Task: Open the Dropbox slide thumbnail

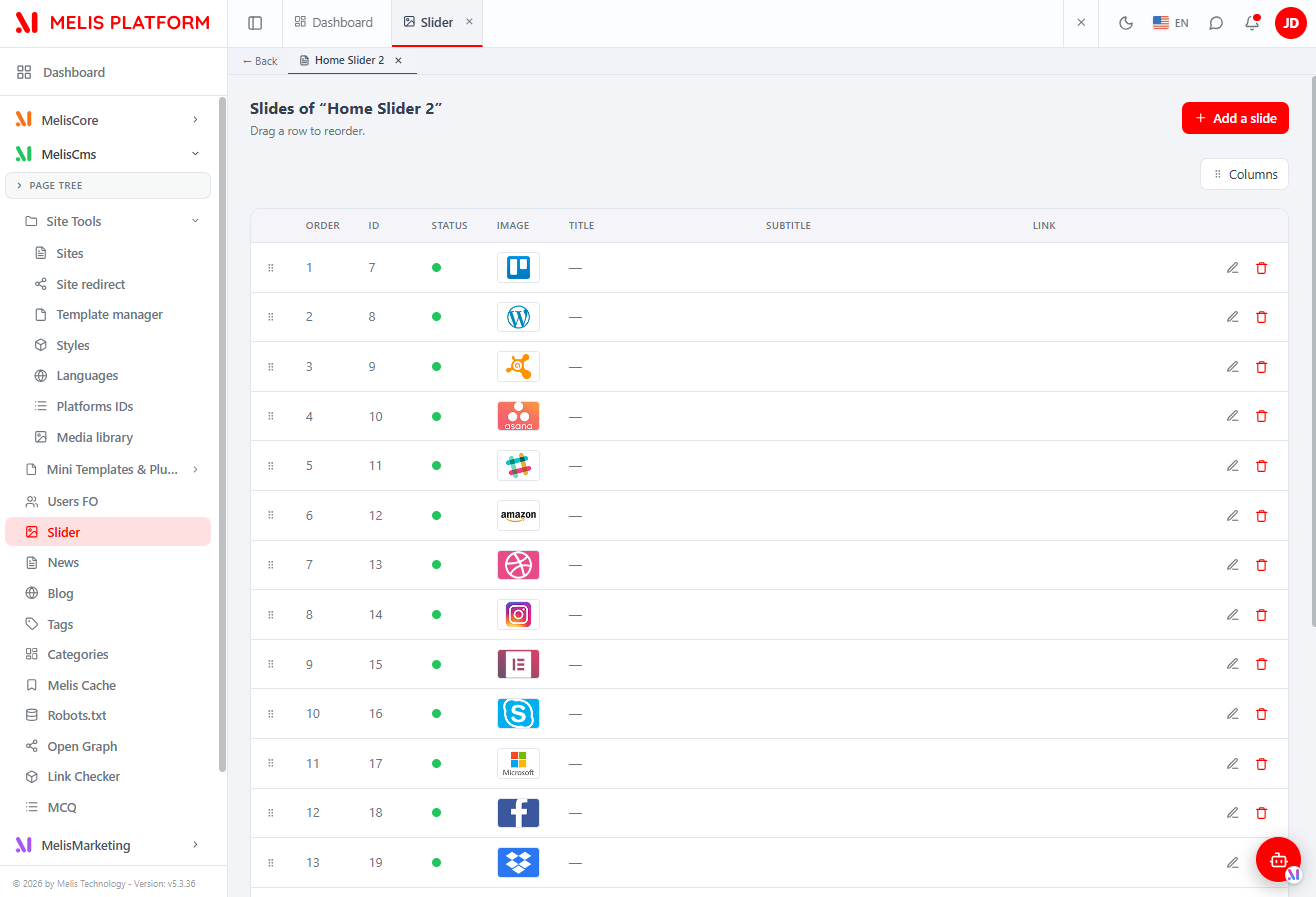Action: [518, 862]
